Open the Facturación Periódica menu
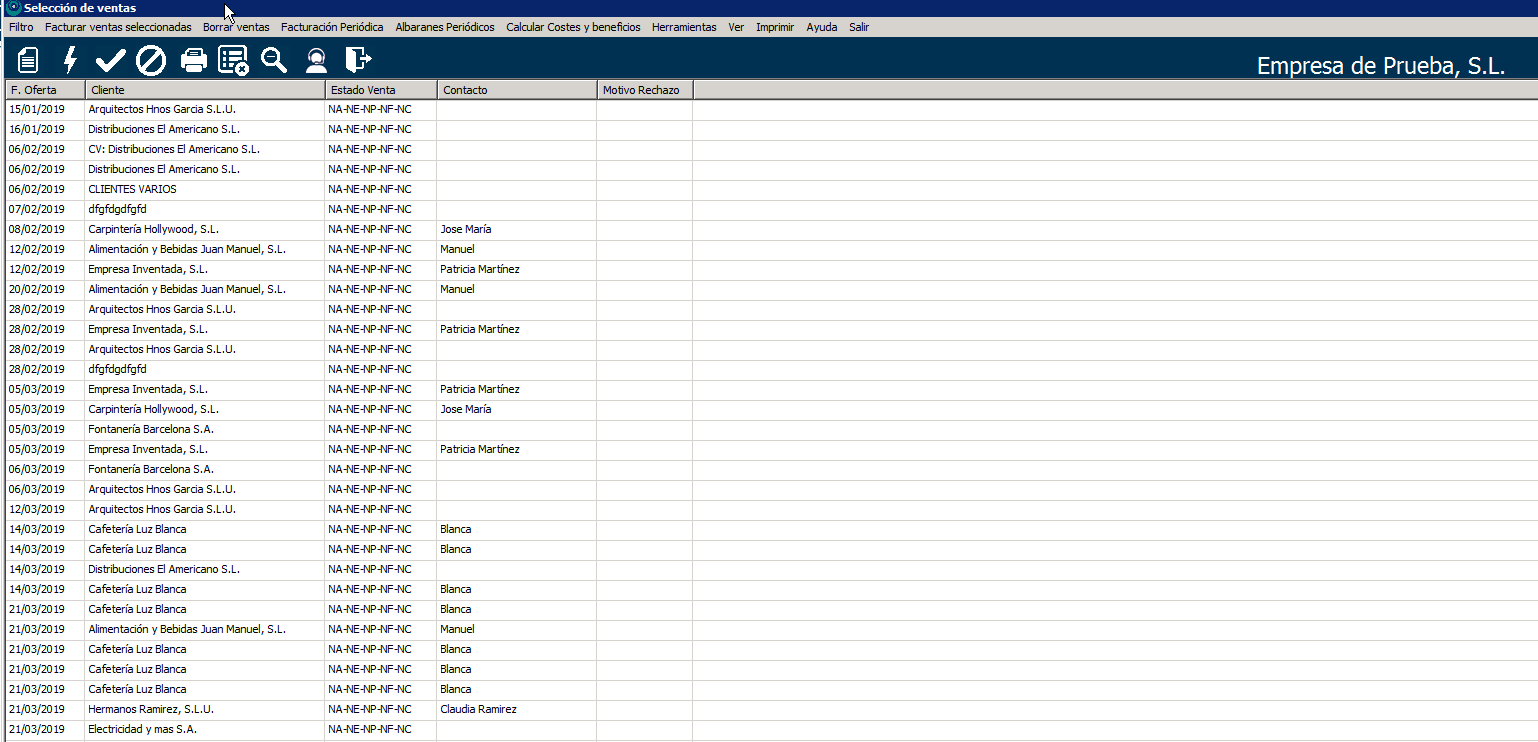The width and height of the screenshot is (1538, 742). pyautogui.click(x=332, y=27)
